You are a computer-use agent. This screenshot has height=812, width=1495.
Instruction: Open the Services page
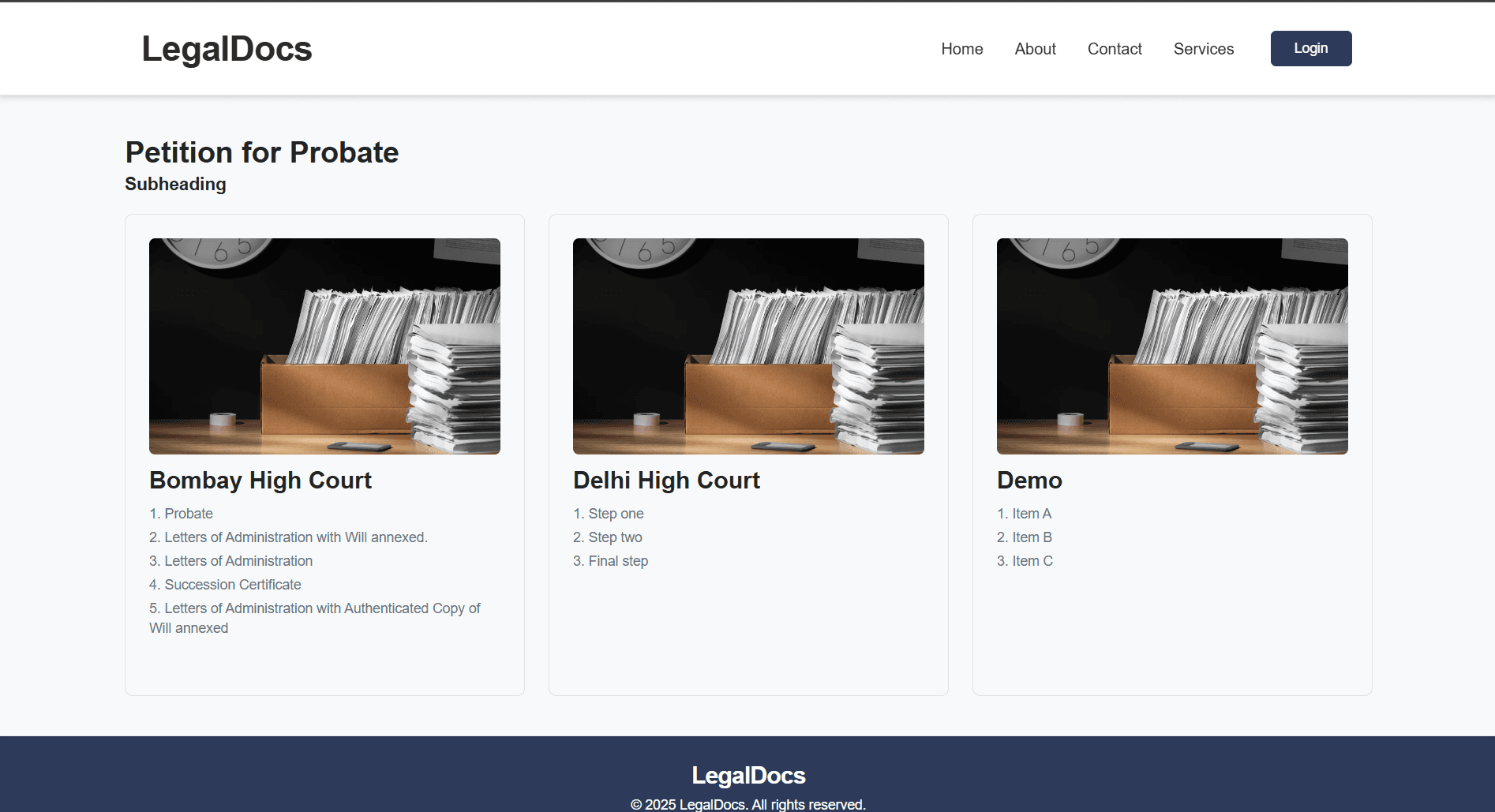click(1204, 48)
